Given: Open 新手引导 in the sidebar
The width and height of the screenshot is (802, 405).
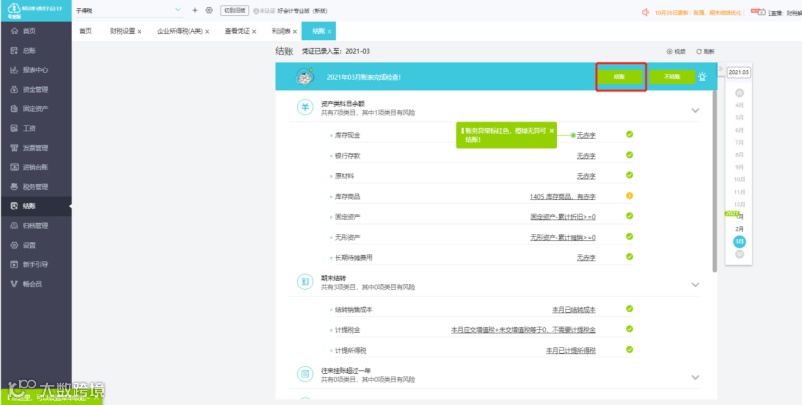Looking at the screenshot, I should point(35,264).
